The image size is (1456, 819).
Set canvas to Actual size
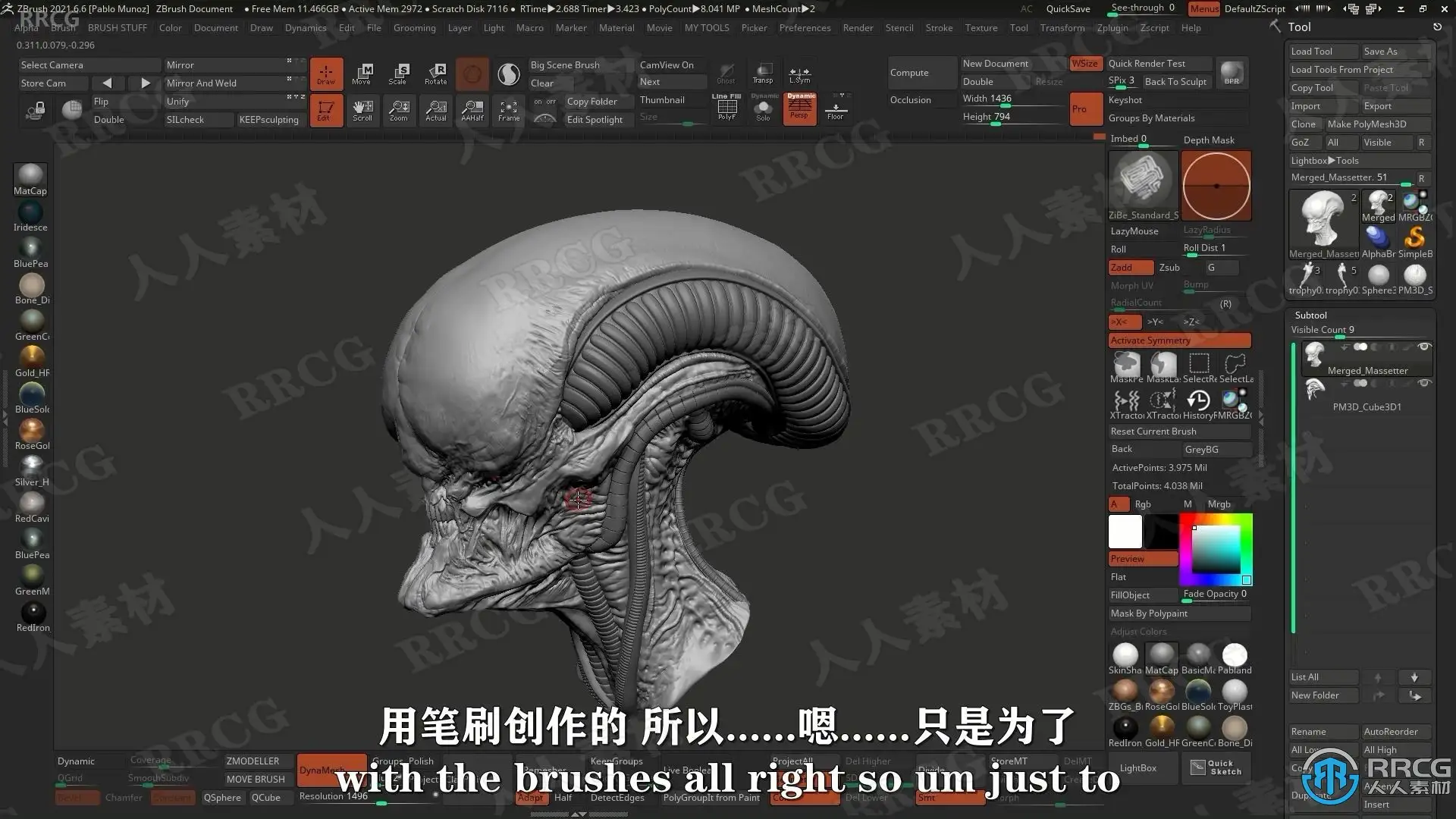[x=436, y=110]
